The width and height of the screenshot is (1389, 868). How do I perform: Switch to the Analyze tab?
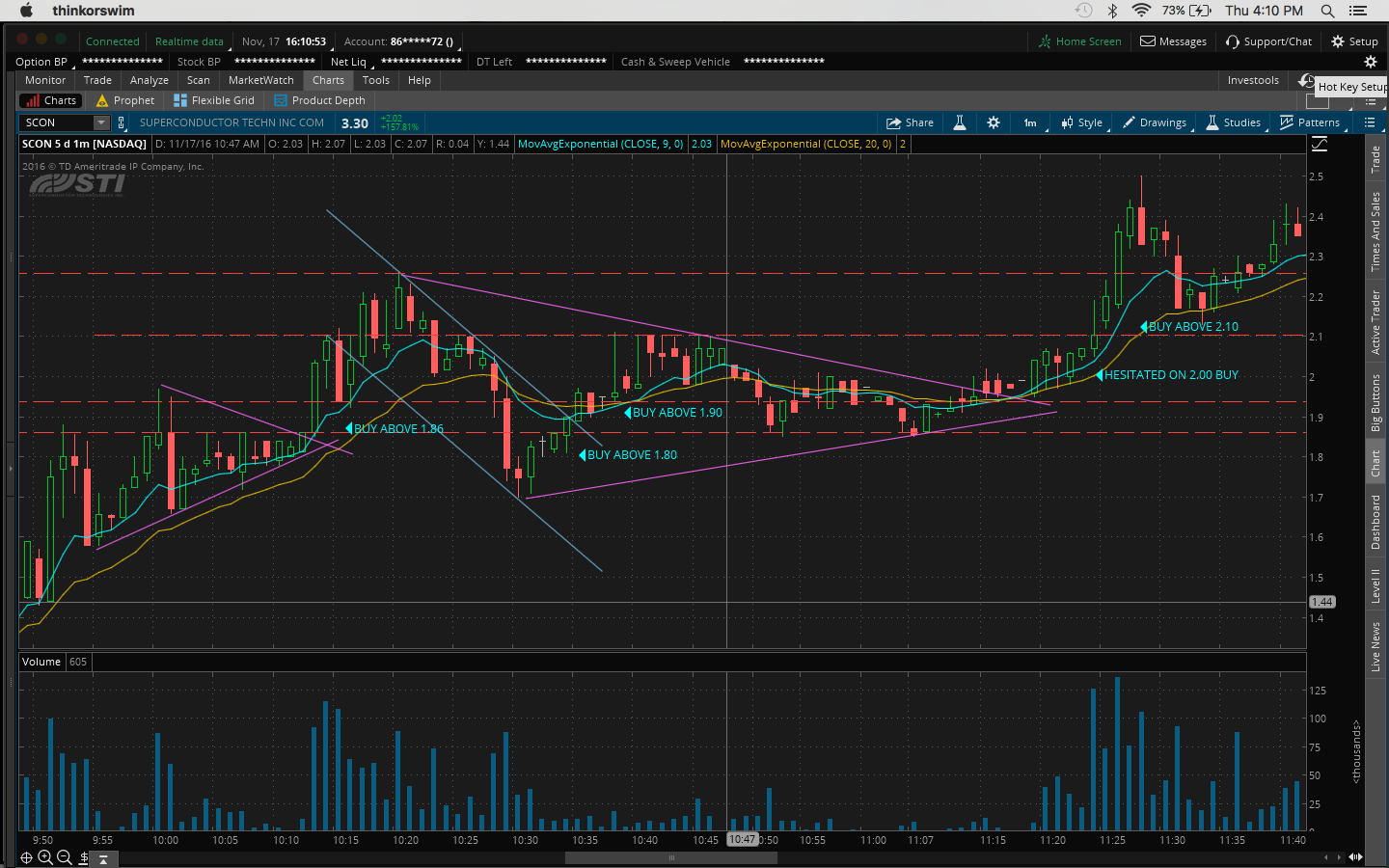149,80
